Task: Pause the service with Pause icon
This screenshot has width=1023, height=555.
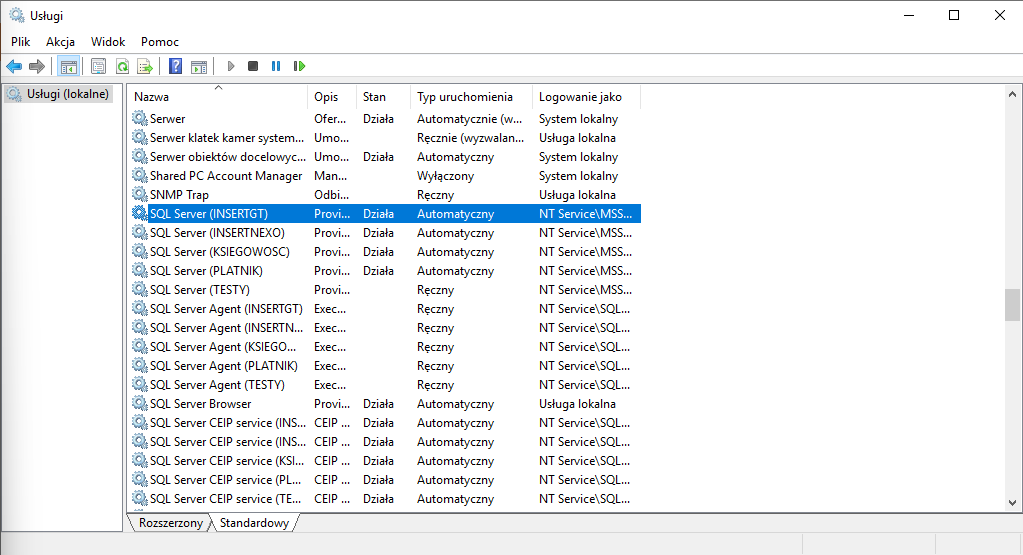Action: [276, 66]
